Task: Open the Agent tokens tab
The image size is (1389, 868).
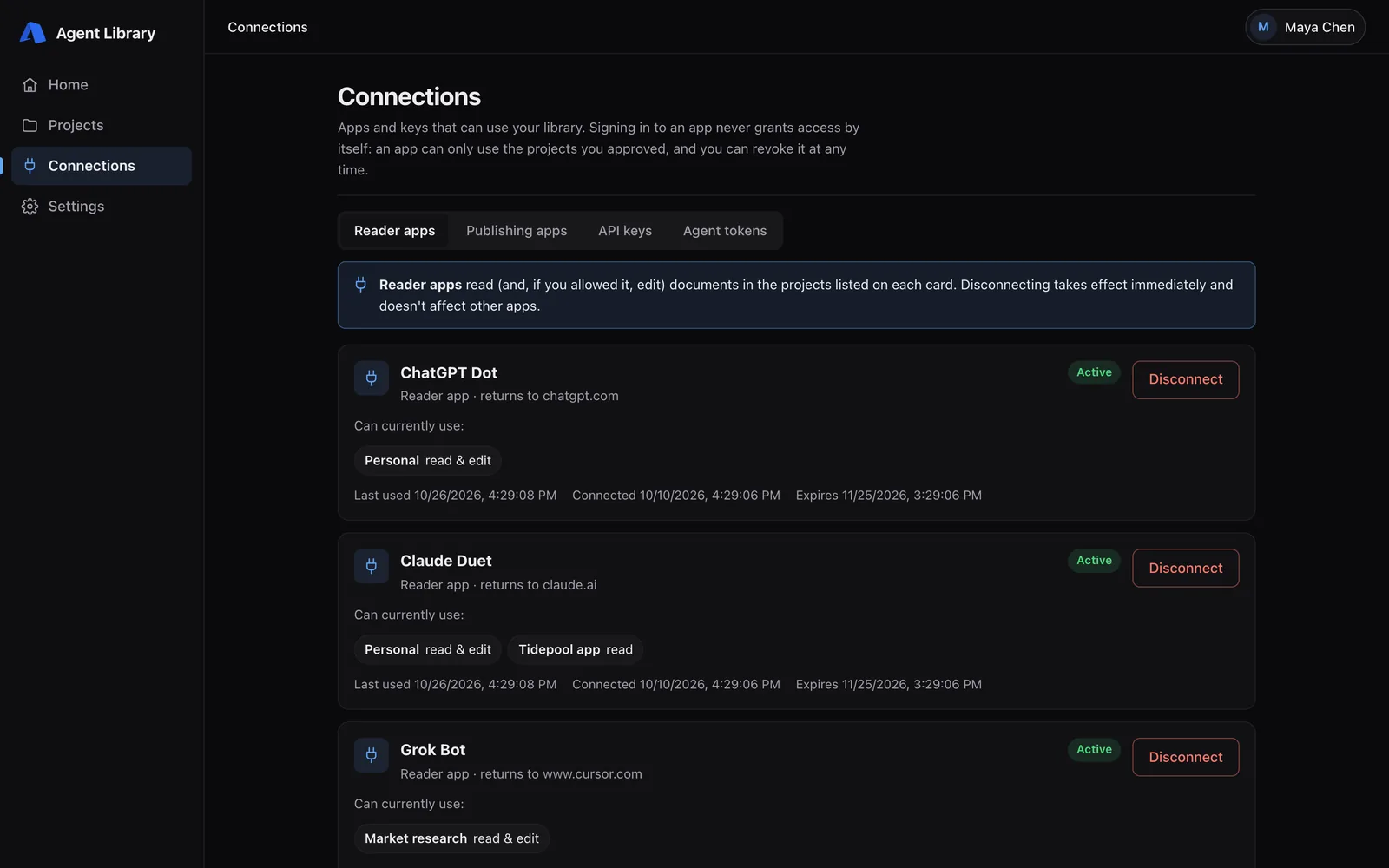Action: coord(725,231)
